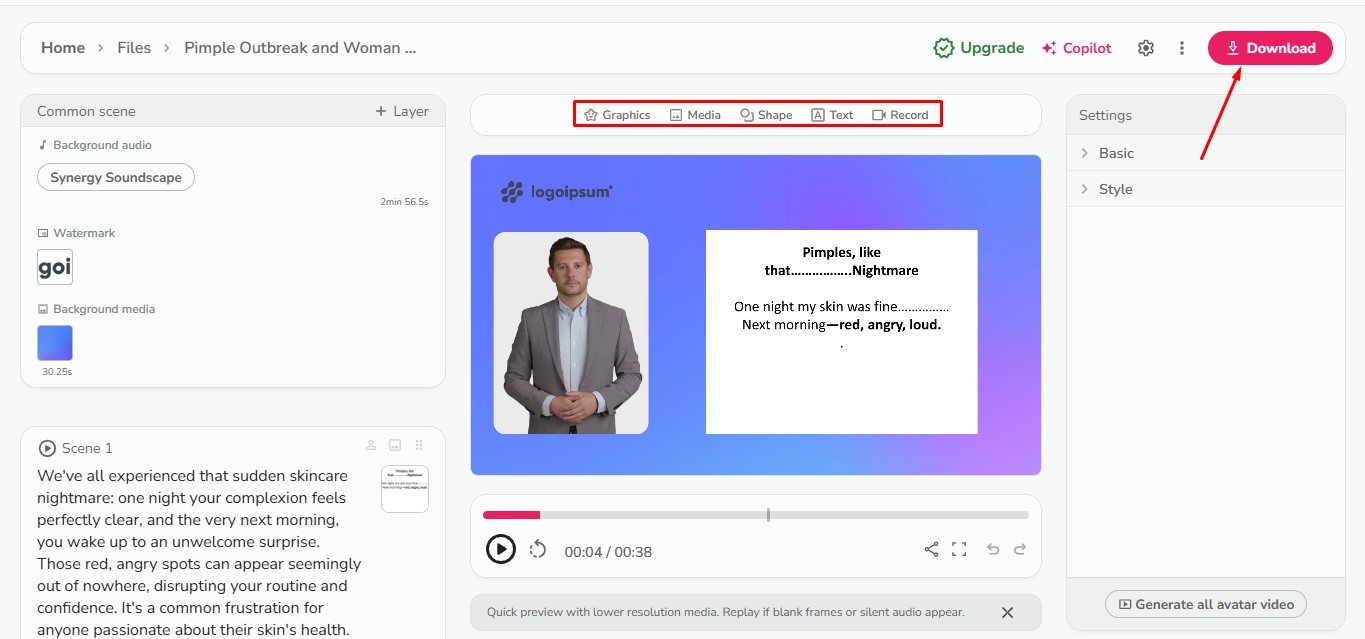Screen dimensions: 1365x639
Task: Share the video preview
Action: (x=931, y=549)
